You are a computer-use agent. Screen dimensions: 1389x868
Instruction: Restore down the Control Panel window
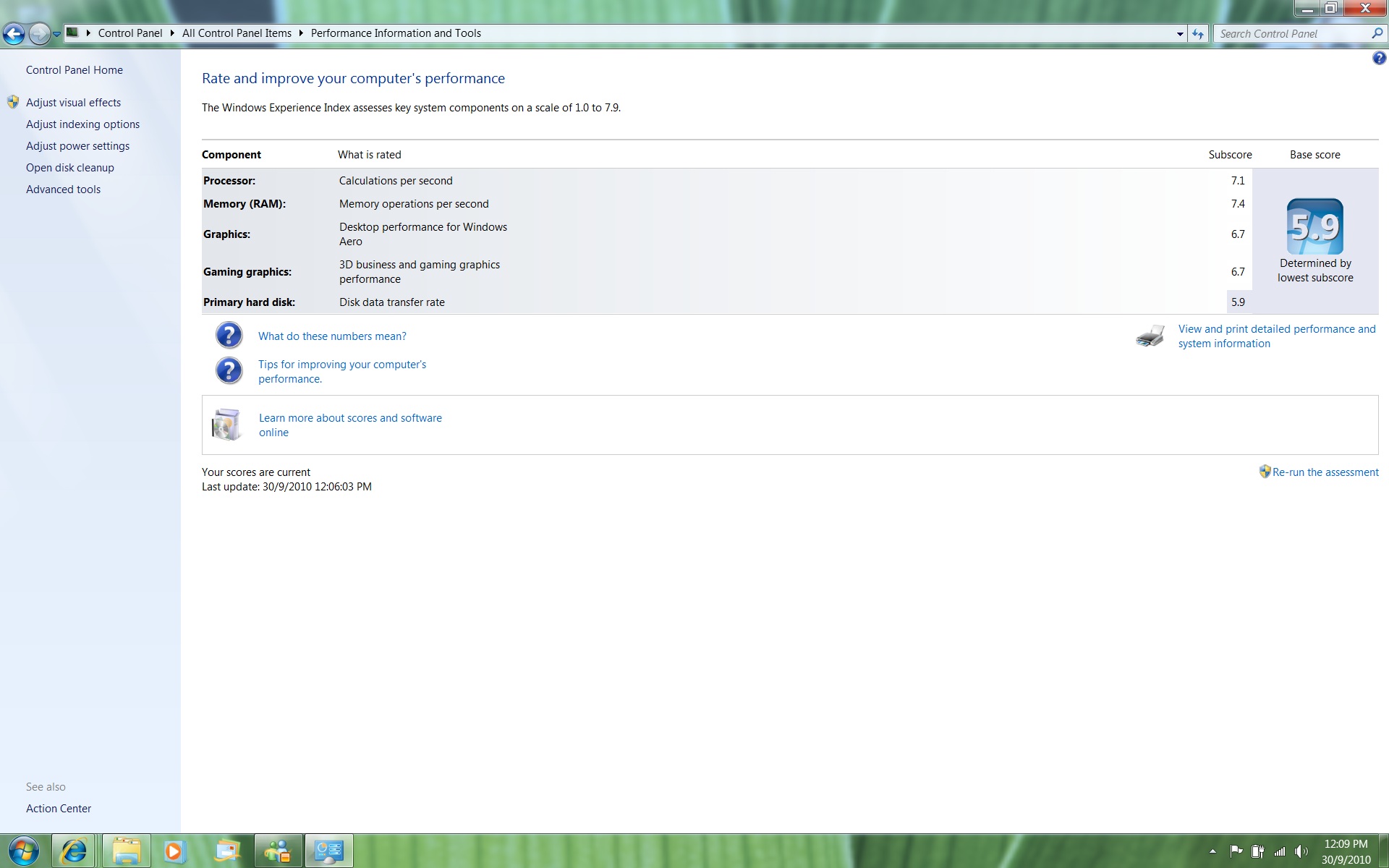(1330, 9)
